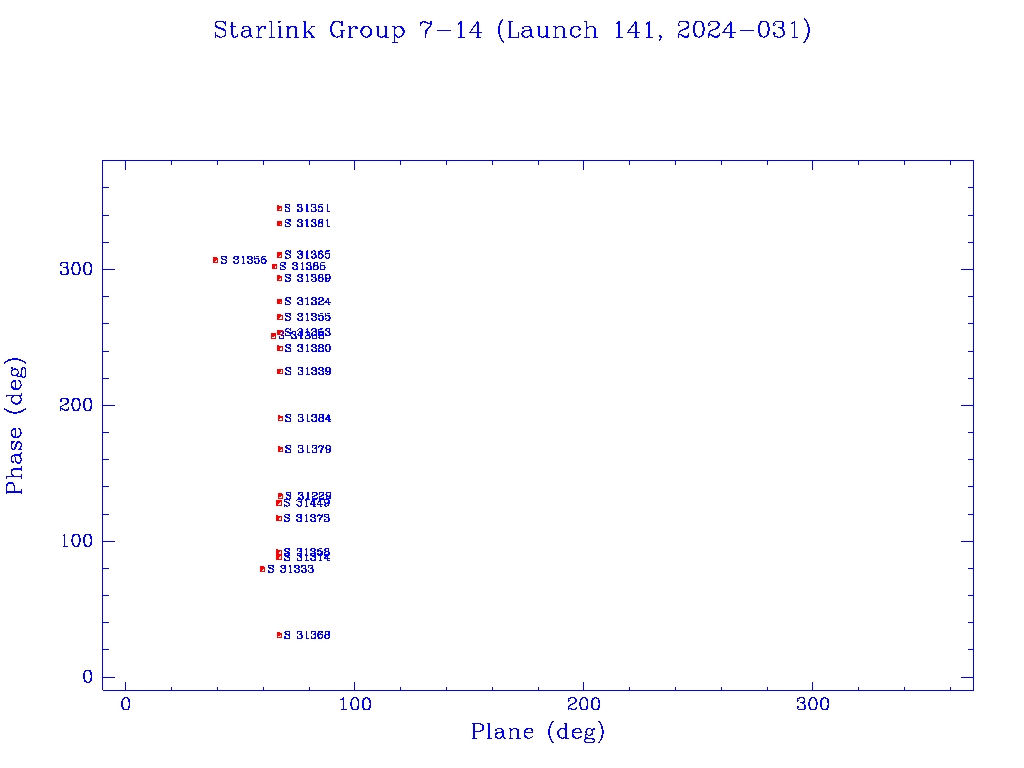
Task: Click the y-axis tick label "100"
Action: [76, 541]
